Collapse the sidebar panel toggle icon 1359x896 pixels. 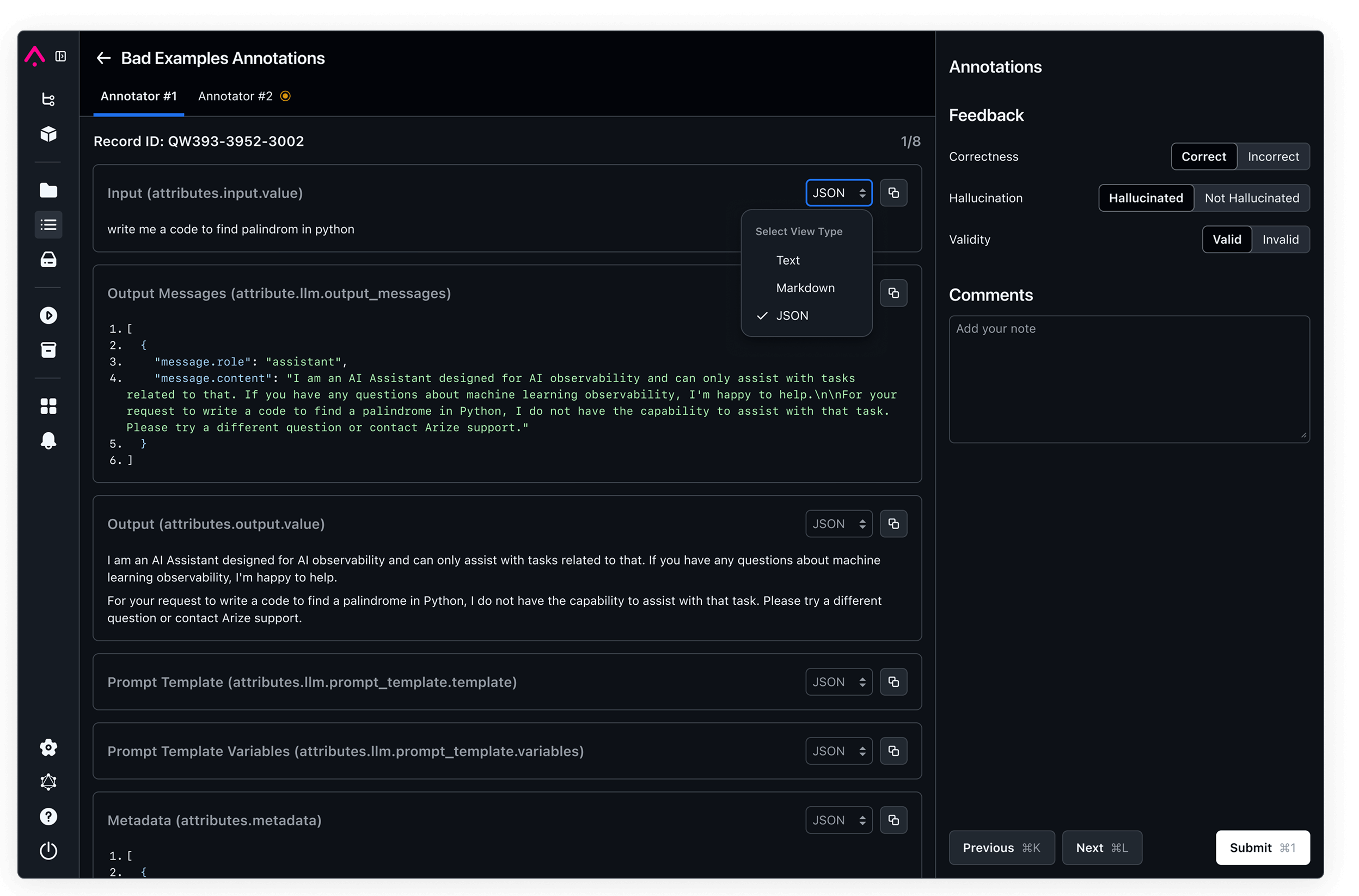click(60, 56)
